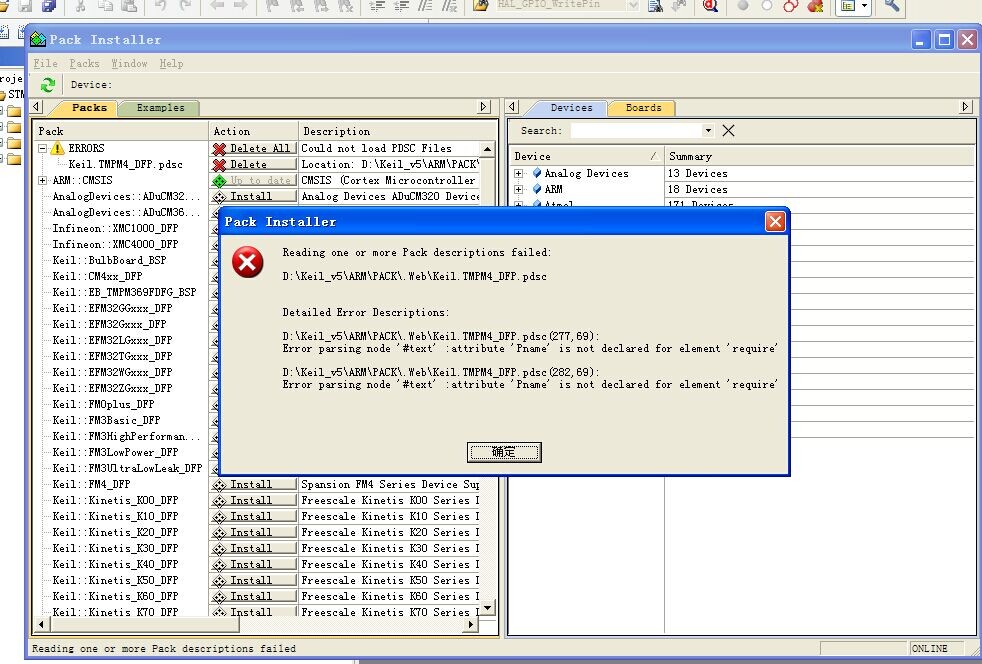Open the Configuration wrench icon in uVision
The image size is (982, 664).
(892, 6)
